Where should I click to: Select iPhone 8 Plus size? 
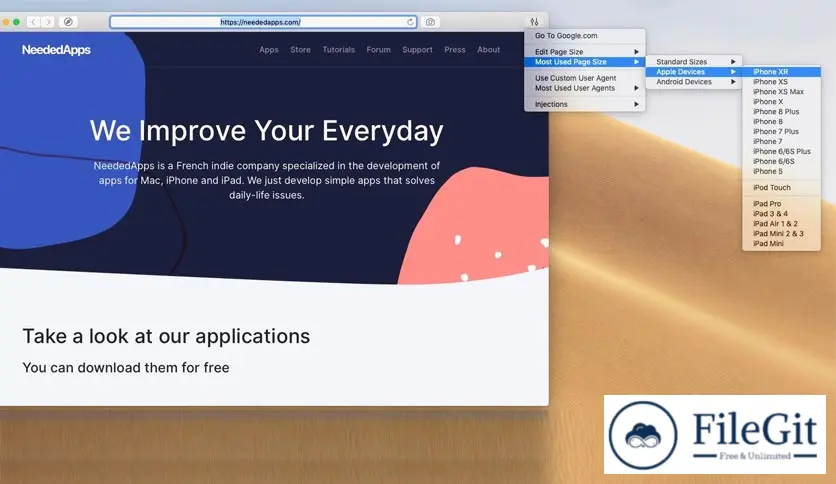tap(782, 111)
